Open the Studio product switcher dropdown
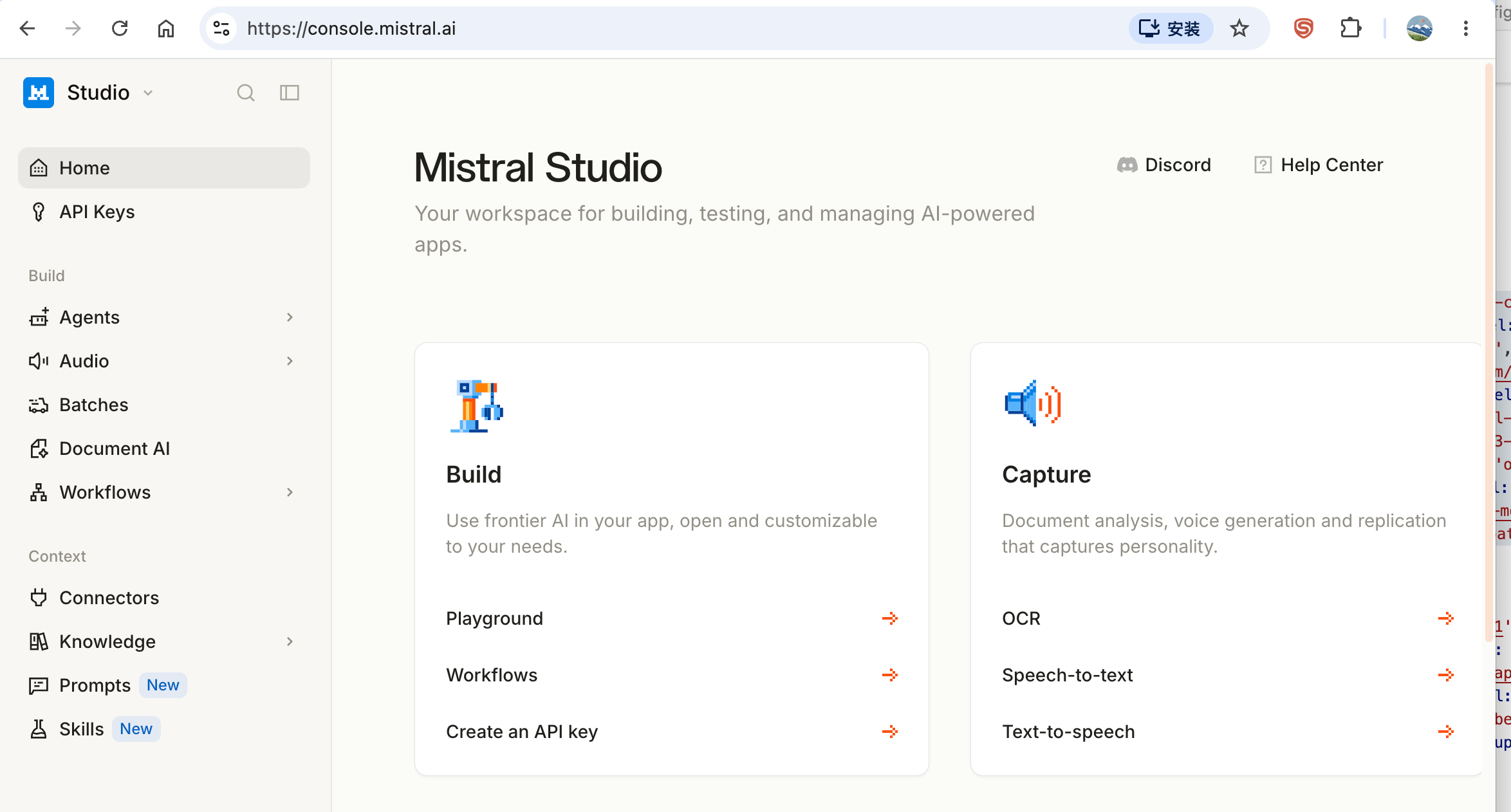 111,93
